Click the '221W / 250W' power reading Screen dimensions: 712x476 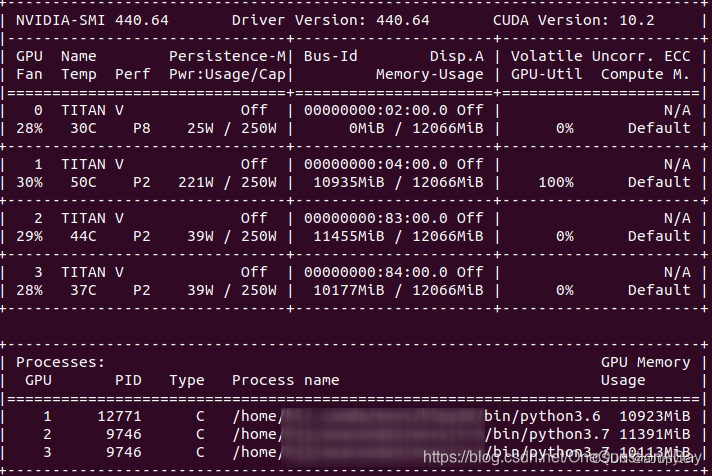click(x=227, y=183)
